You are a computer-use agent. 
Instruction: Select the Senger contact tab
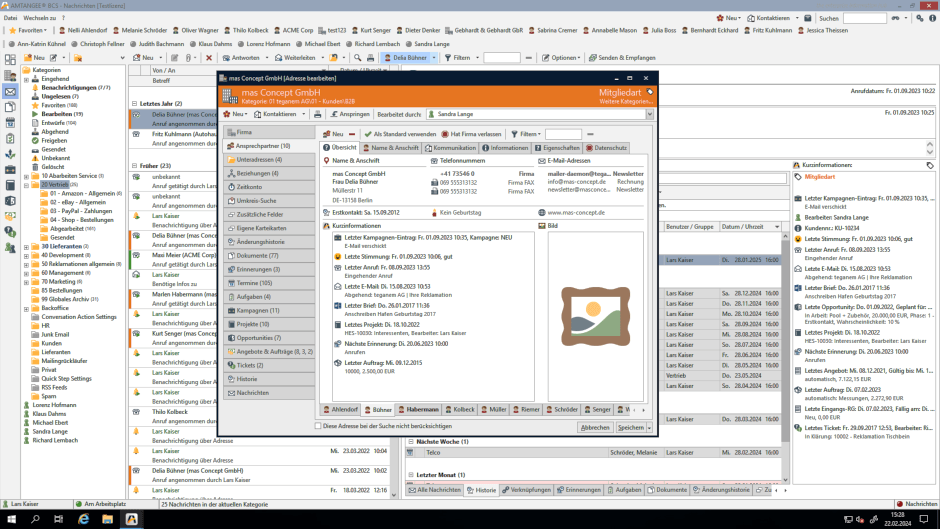pyautogui.click(x=596, y=410)
